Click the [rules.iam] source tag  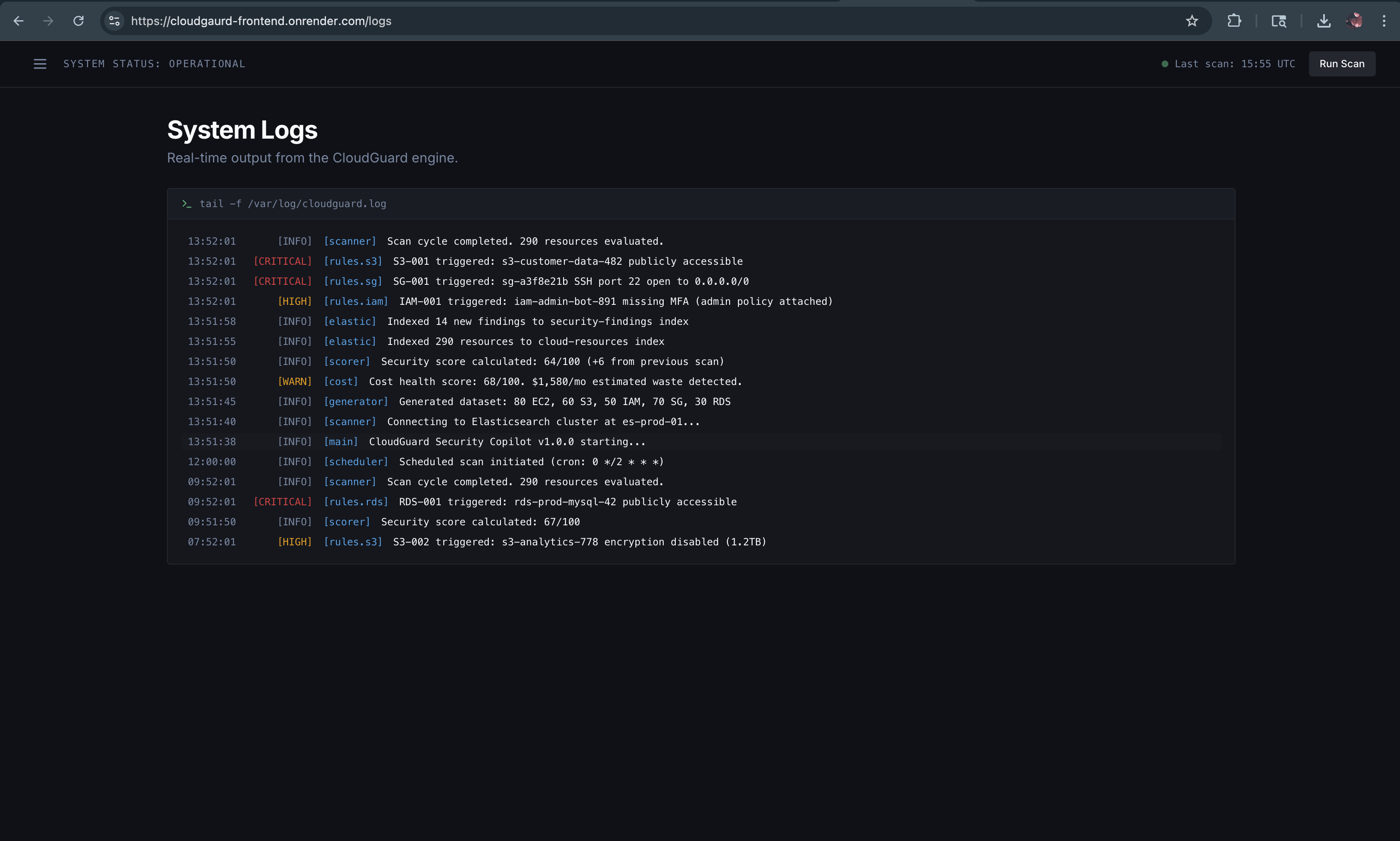point(356,301)
